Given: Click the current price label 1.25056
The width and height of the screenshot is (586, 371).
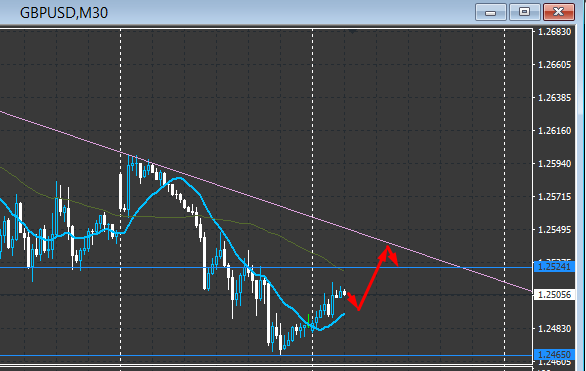Looking at the screenshot, I should click(x=554, y=295).
